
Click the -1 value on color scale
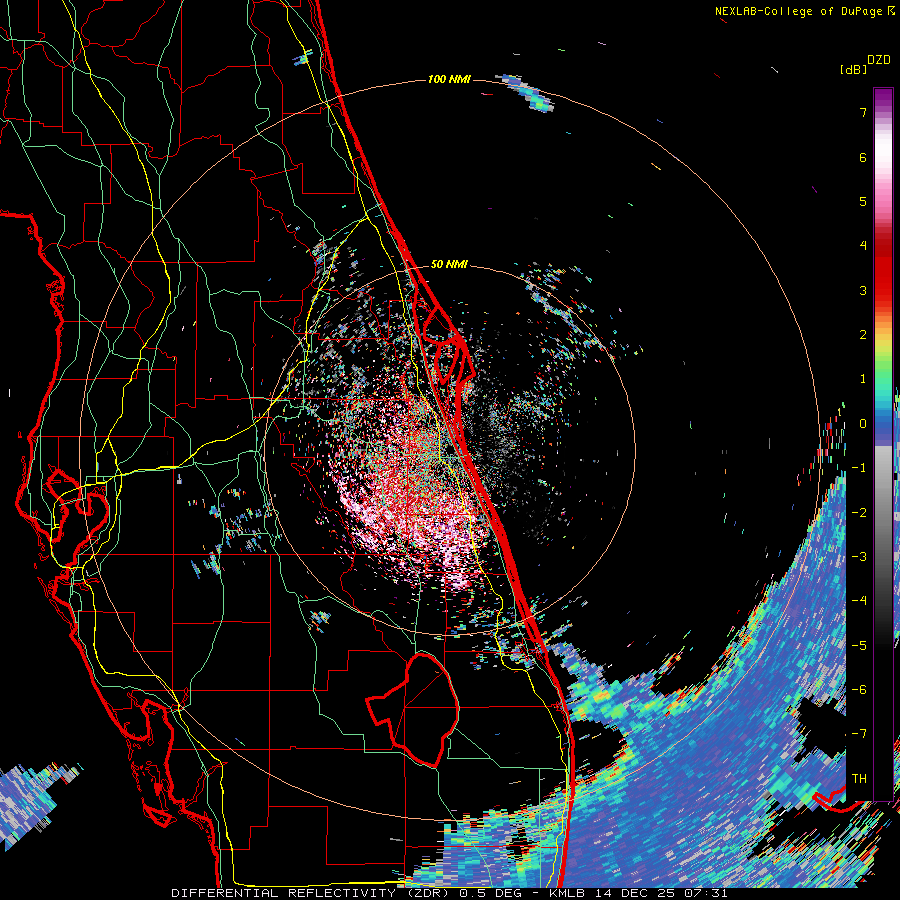pos(859,468)
